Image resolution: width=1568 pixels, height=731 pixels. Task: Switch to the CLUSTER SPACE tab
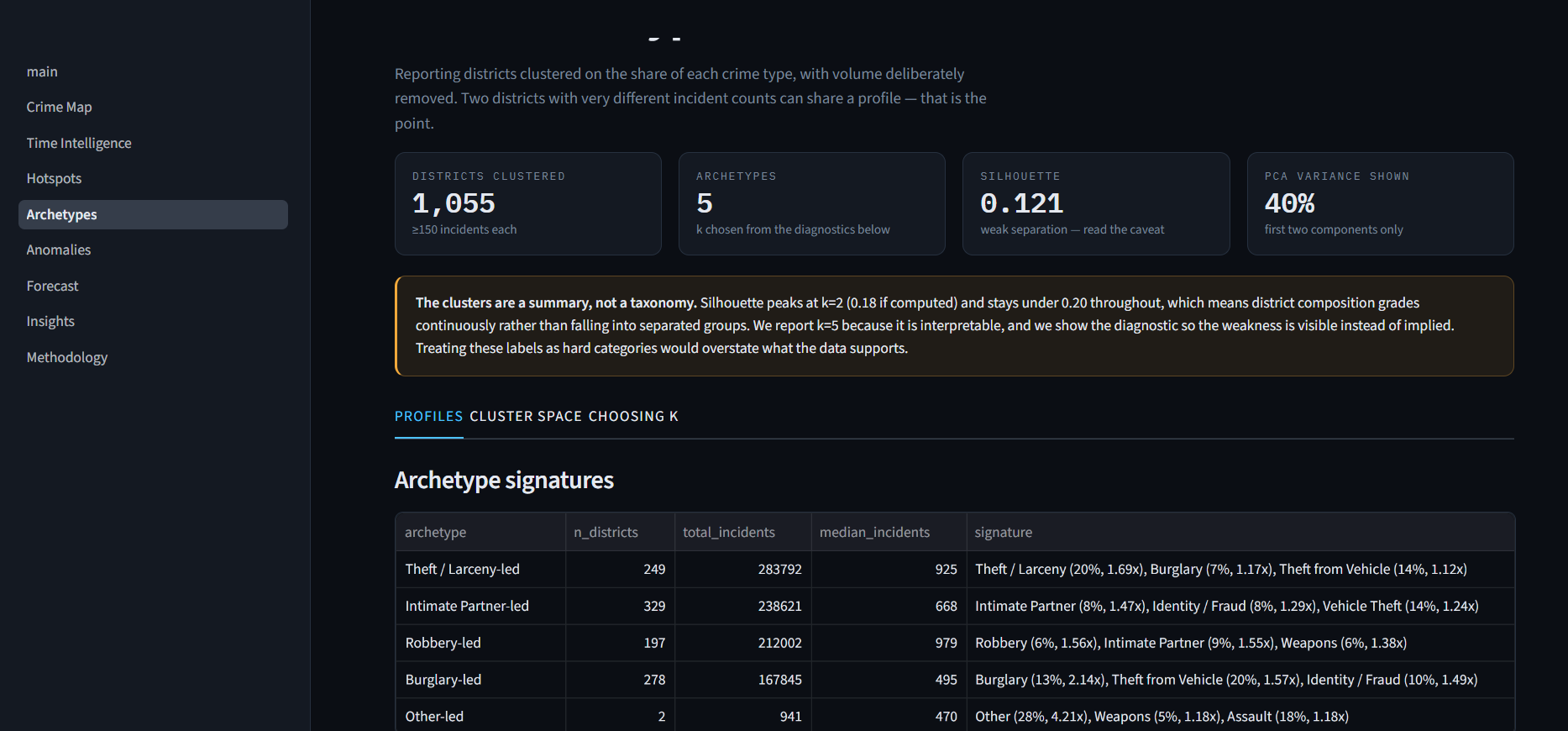coord(526,417)
